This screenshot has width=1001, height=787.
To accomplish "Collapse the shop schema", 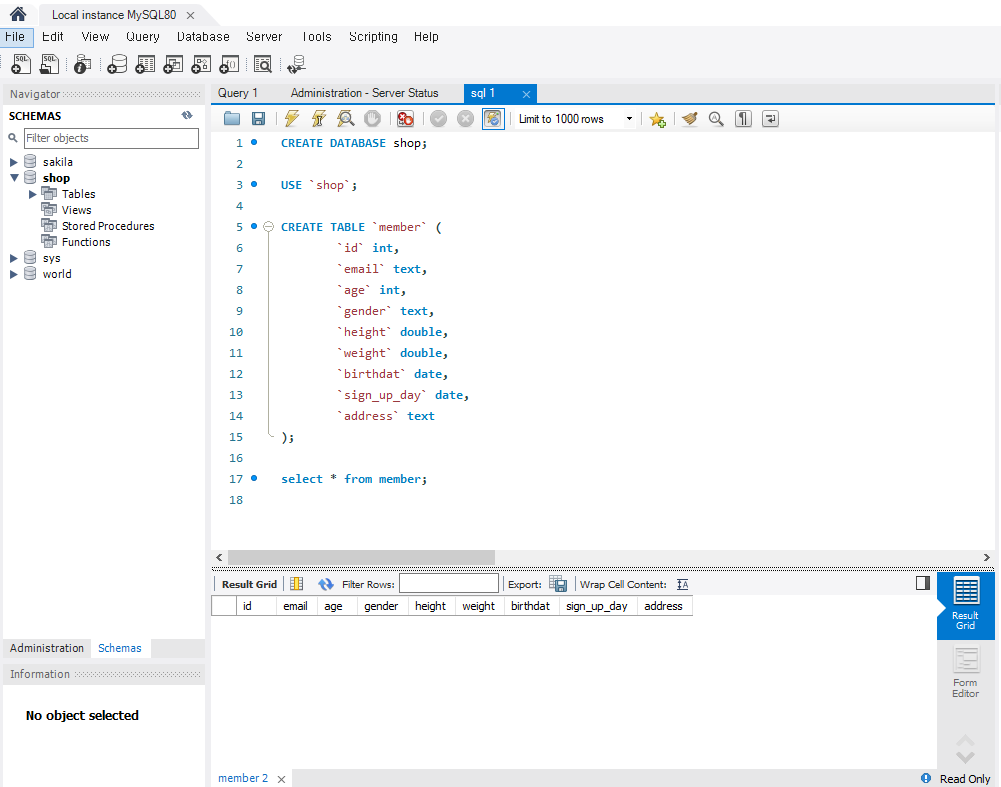I will tap(14, 178).
